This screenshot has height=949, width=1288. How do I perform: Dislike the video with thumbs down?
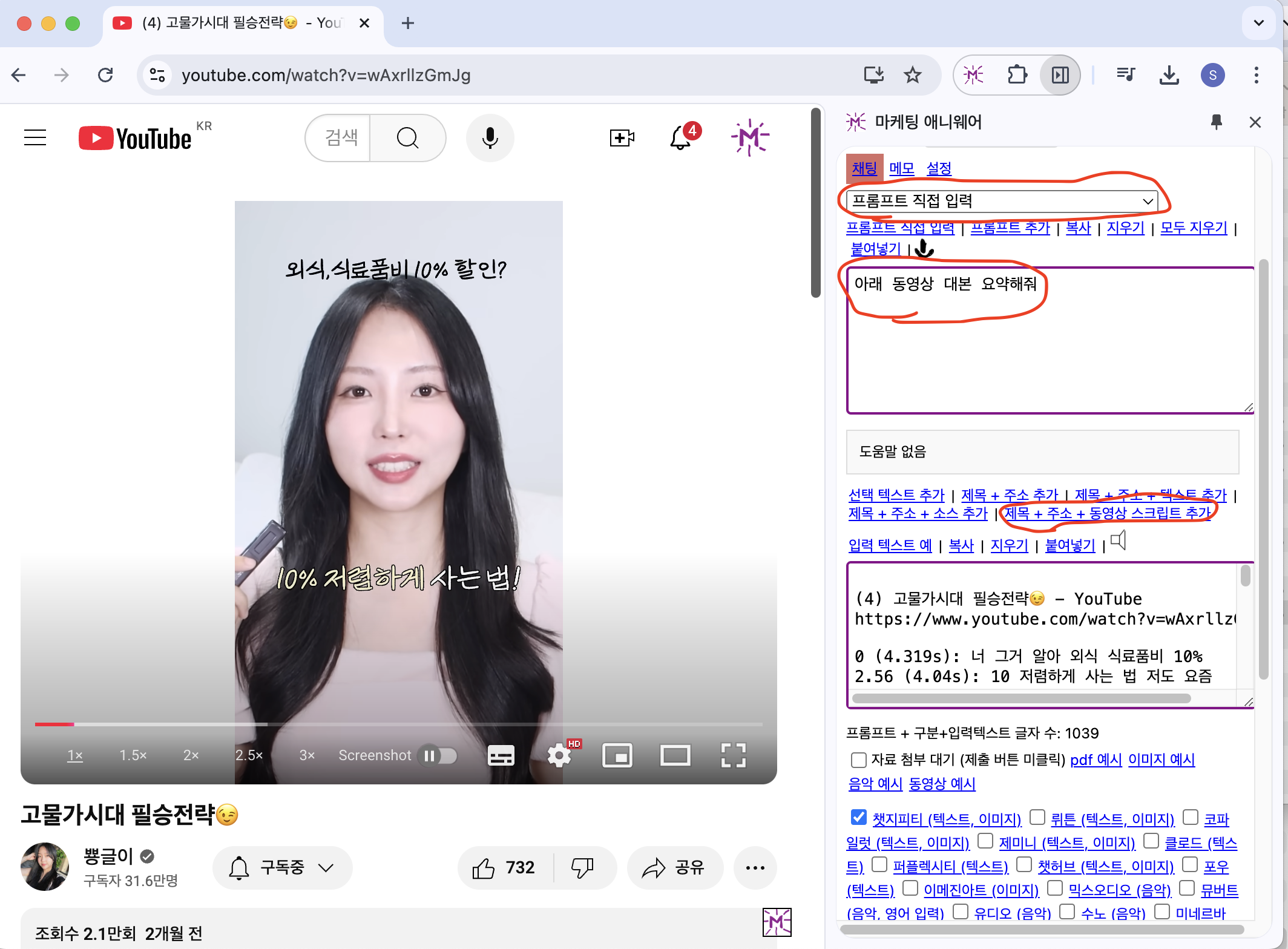pos(583,868)
